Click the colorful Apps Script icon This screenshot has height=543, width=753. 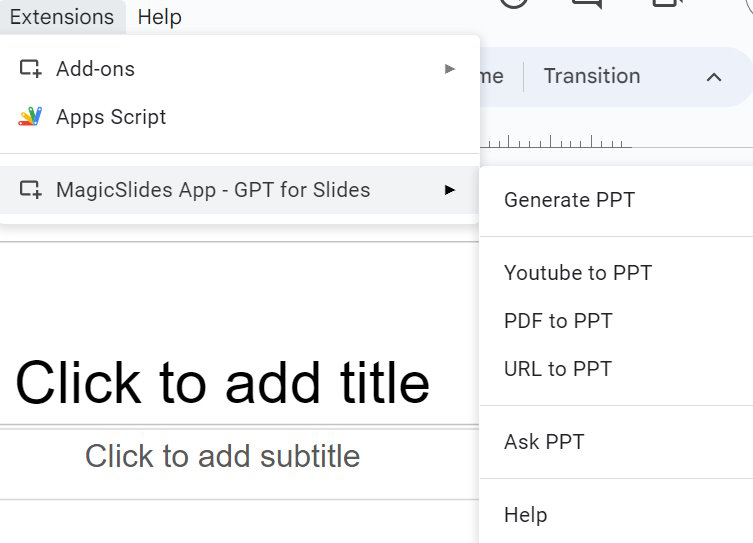[x=30, y=117]
